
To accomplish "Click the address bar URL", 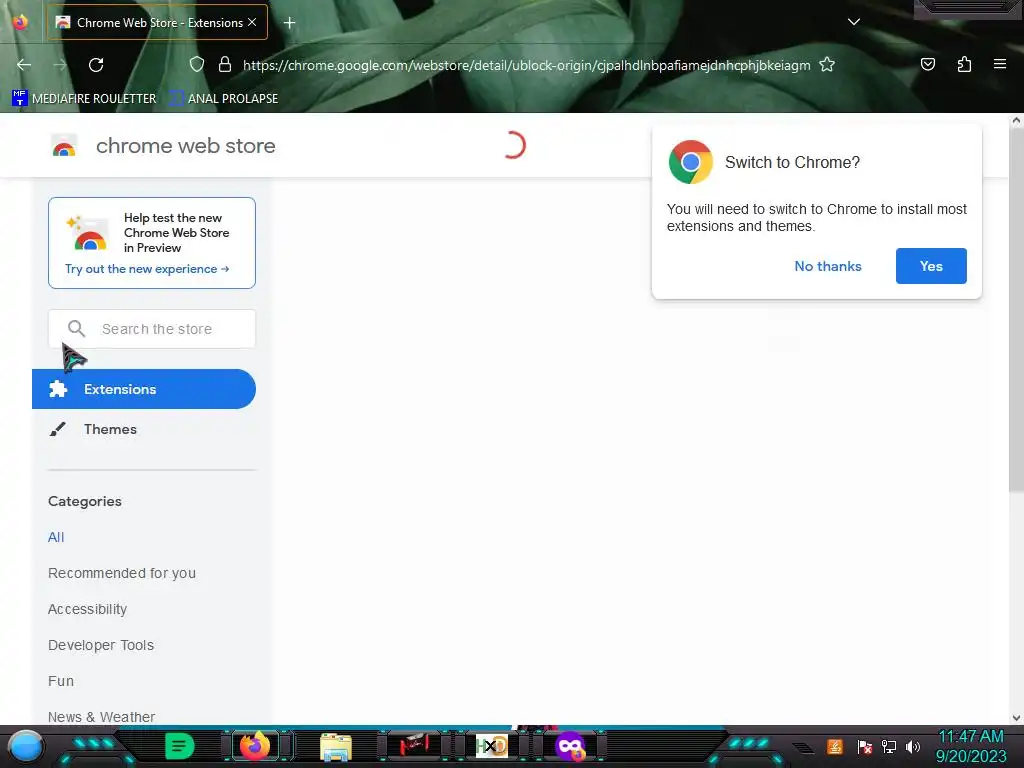I will click(x=526, y=65).
